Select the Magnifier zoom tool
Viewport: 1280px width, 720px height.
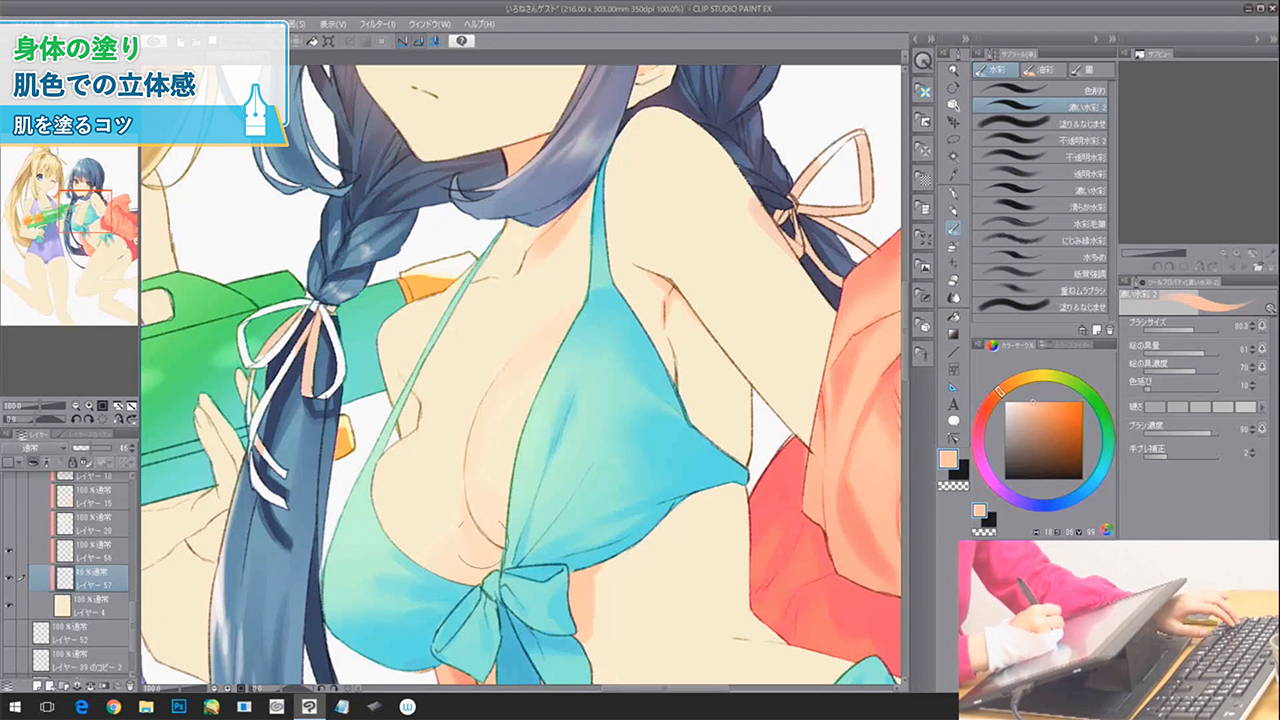(x=953, y=70)
